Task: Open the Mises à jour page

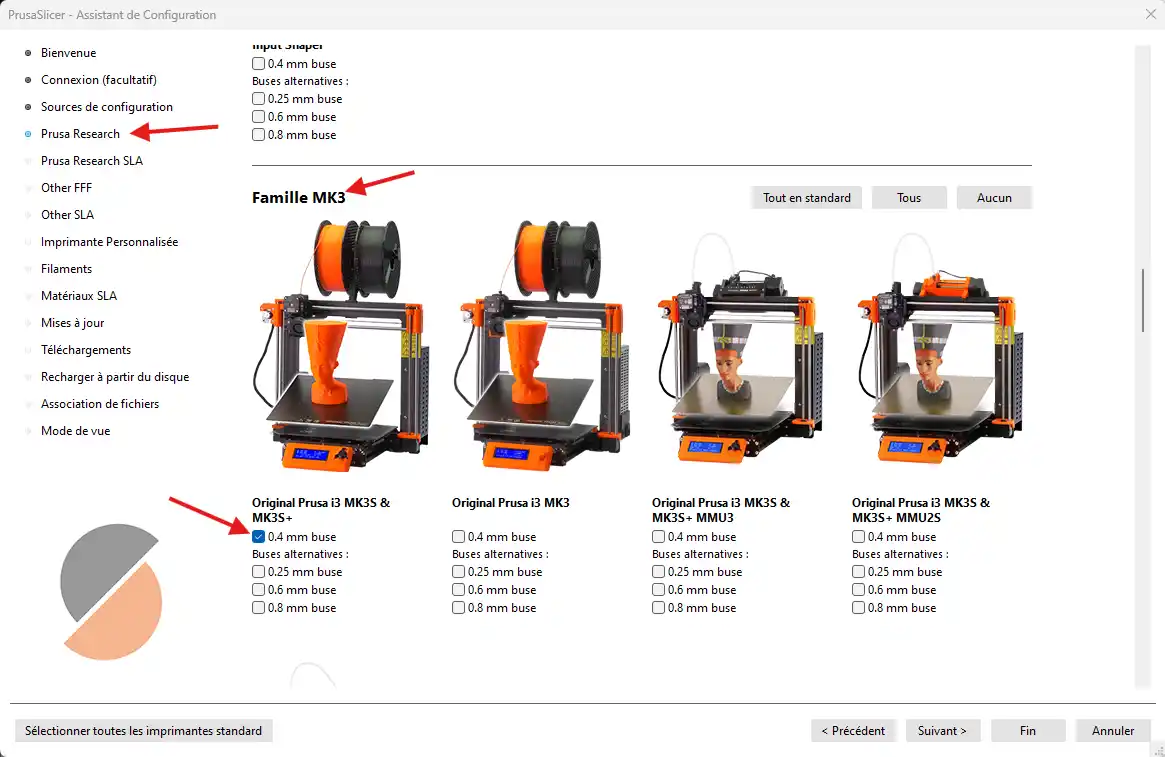Action: [x=72, y=323]
